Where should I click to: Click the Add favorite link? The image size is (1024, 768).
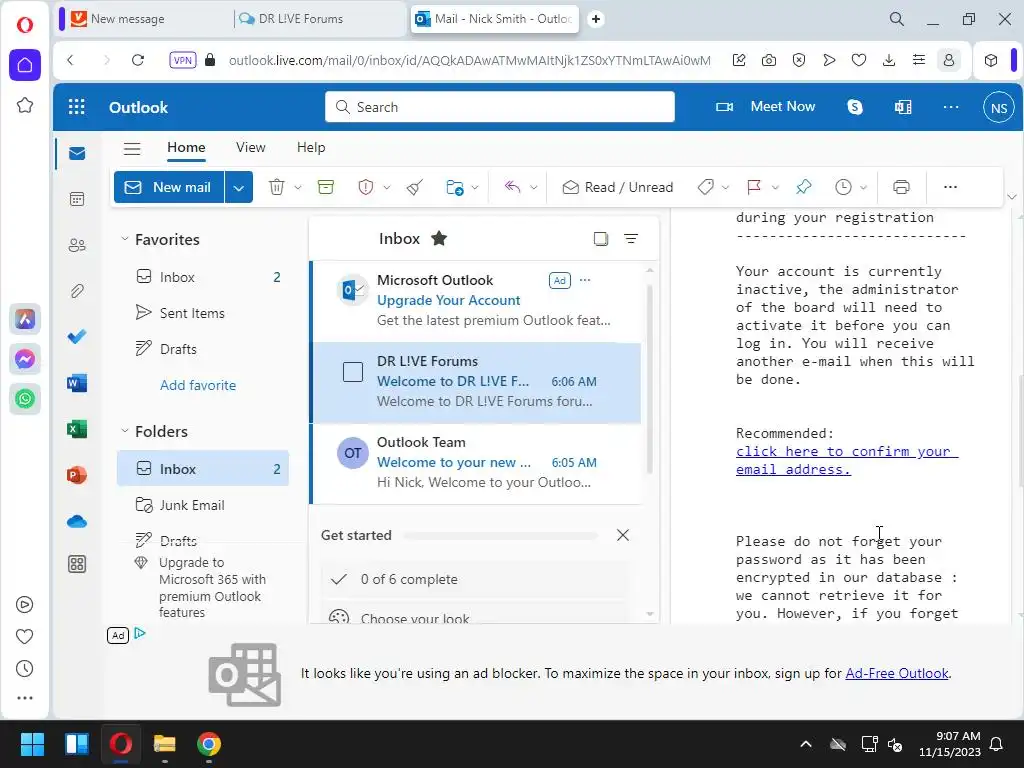[x=198, y=385]
